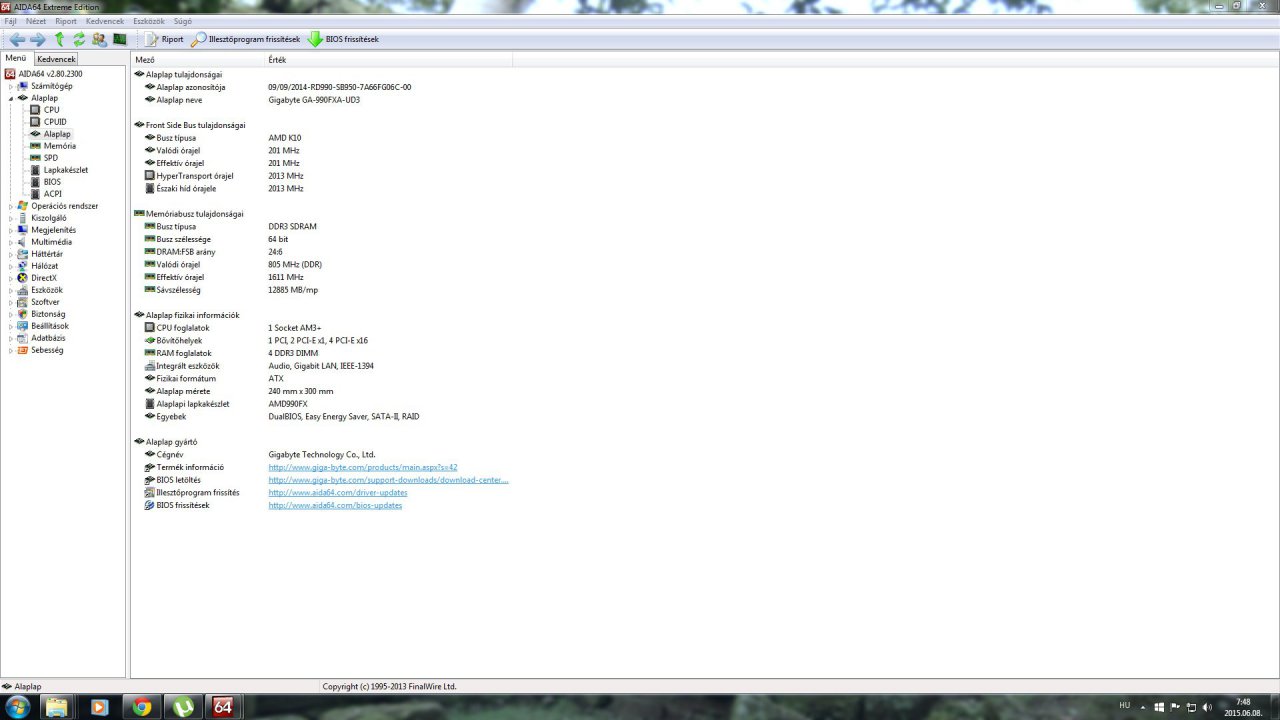Open the aida64.com bios-updates link
The width and height of the screenshot is (1280, 720).
(x=335, y=506)
